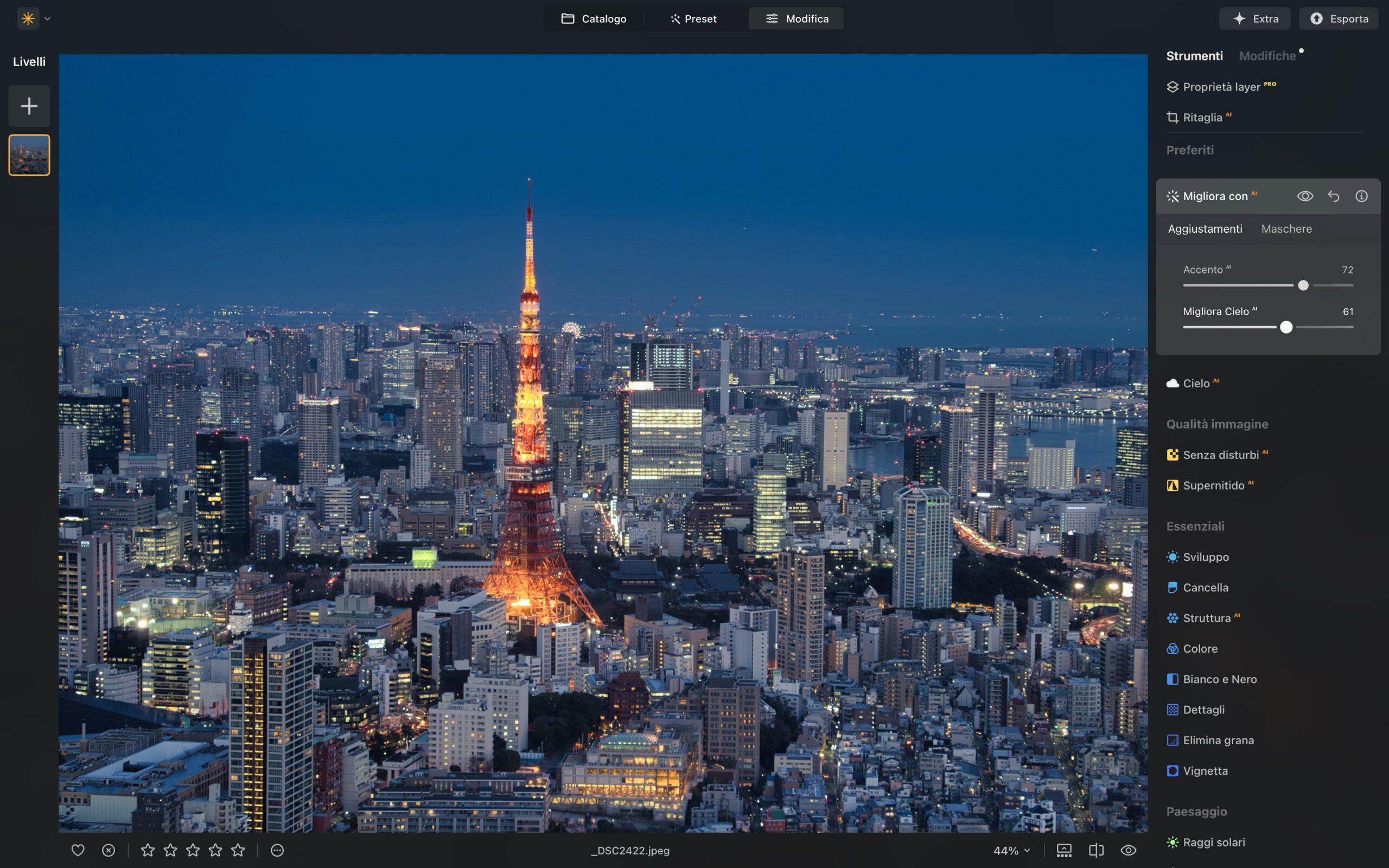Toggle Migliora con visibility eye
Screen dimensions: 1389x868
point(1305,196)
